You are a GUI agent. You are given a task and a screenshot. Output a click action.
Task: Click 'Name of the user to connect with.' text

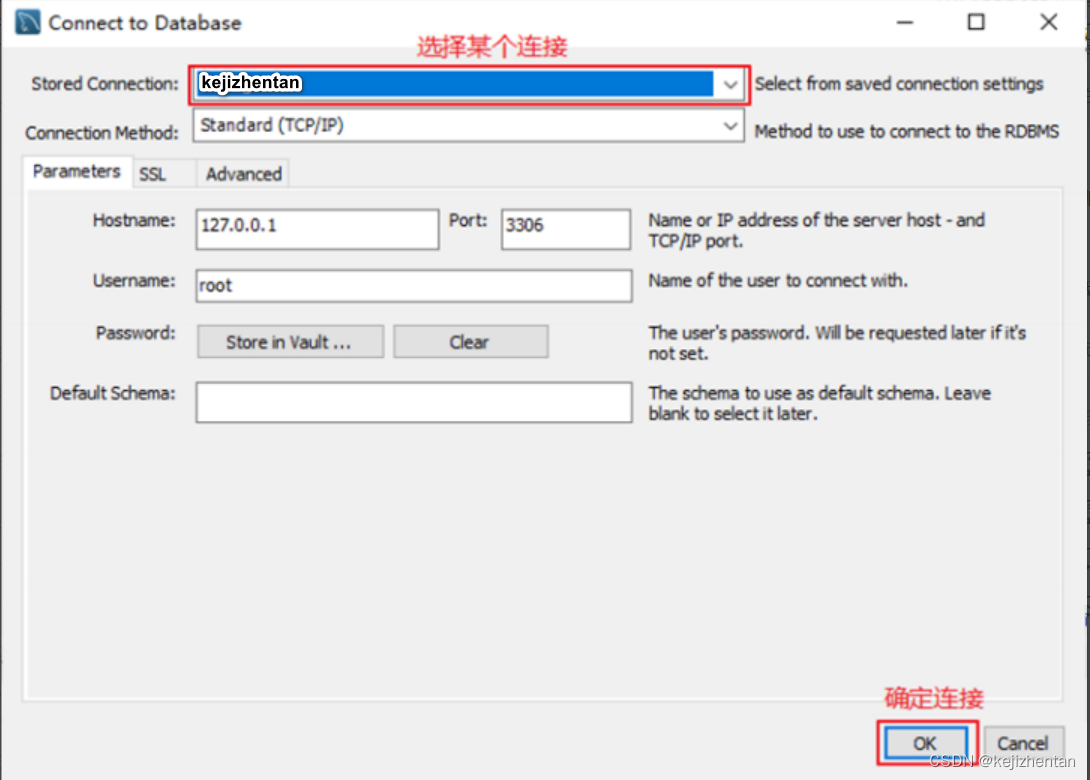pos(778,281)
